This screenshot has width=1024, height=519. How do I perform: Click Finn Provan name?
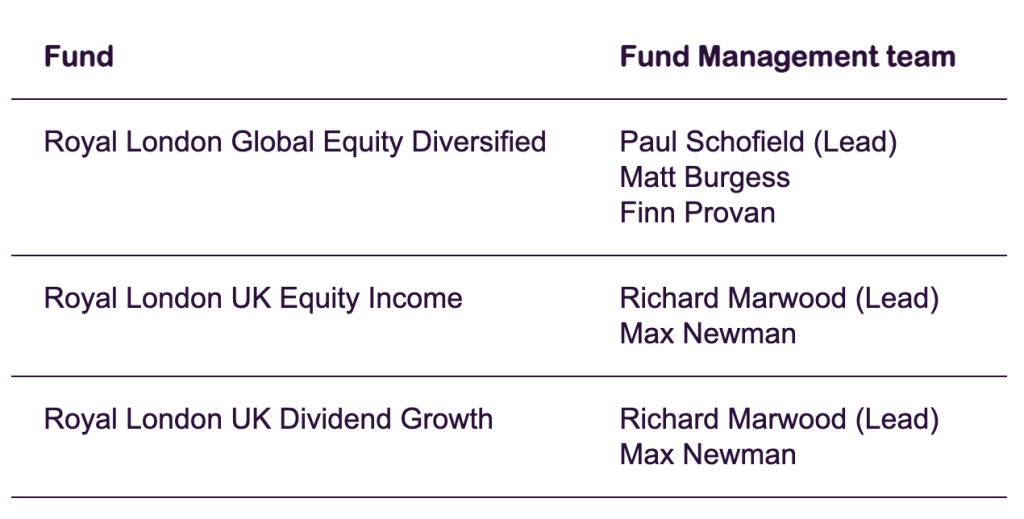point(697,213)
